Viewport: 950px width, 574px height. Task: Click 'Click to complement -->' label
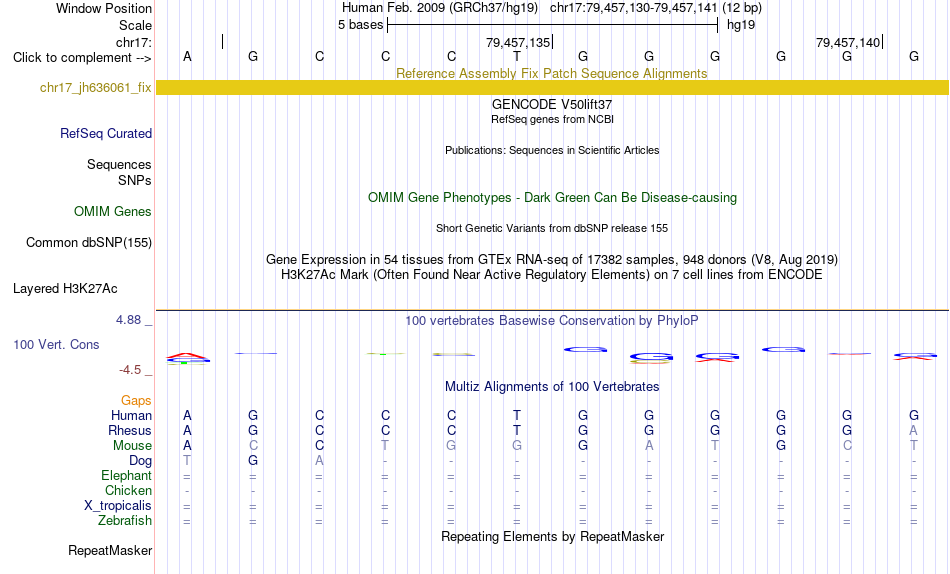click(x=82, y=58)
